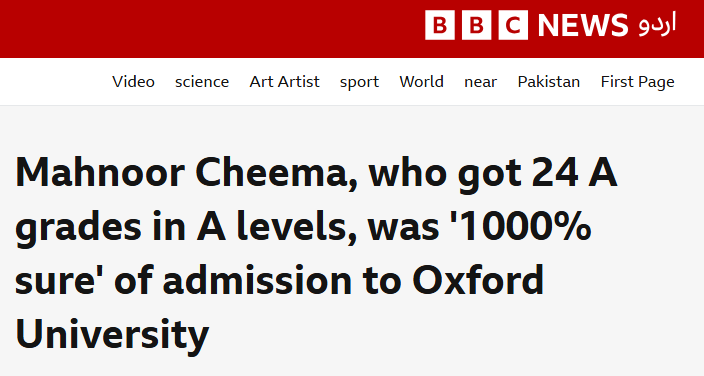Click the middle B block of BBC logo
This screenshot has width=704, height=376.
[x=476, y=25]
